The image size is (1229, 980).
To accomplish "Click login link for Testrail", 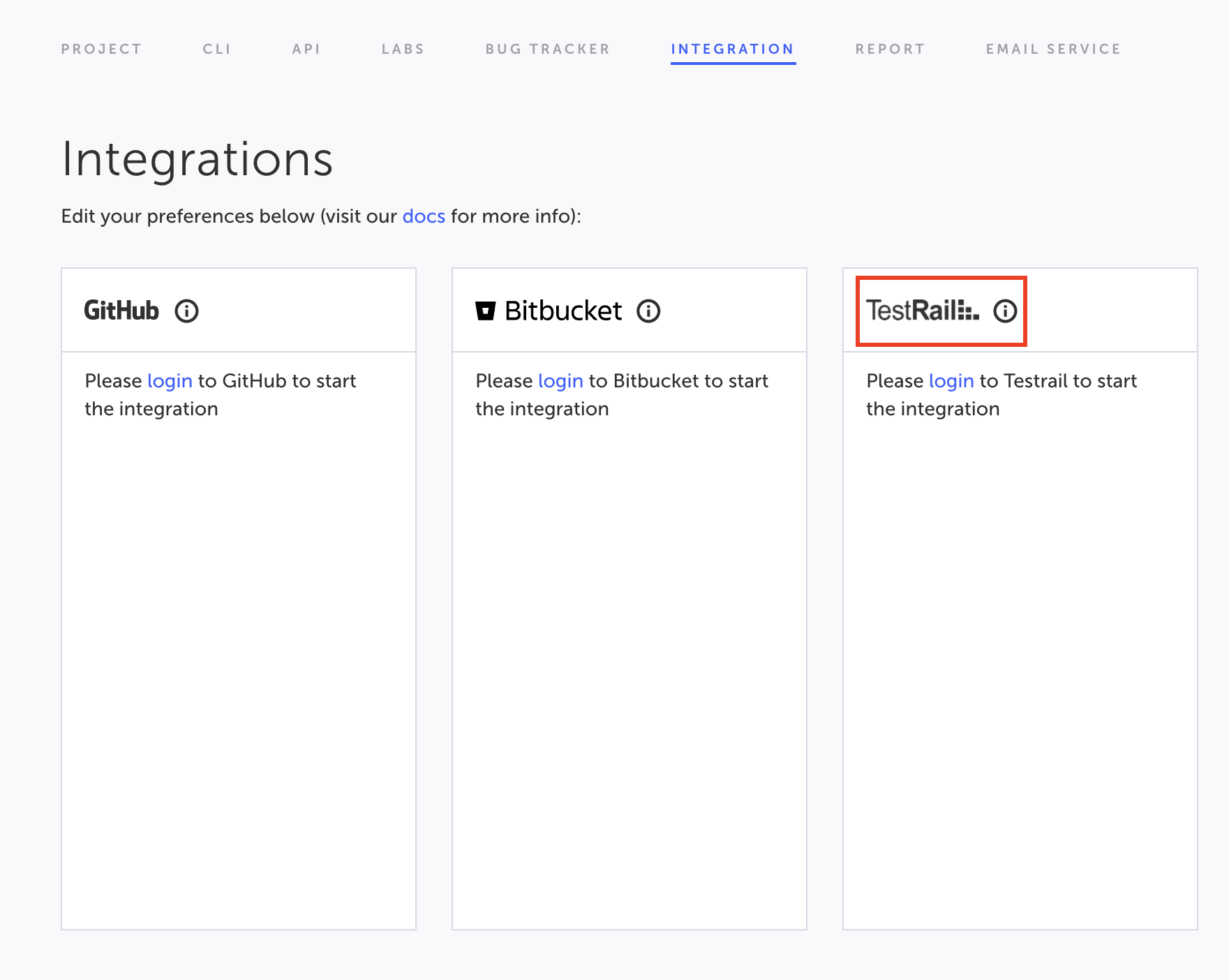I will pyautogui.click(x=951, y=381).
